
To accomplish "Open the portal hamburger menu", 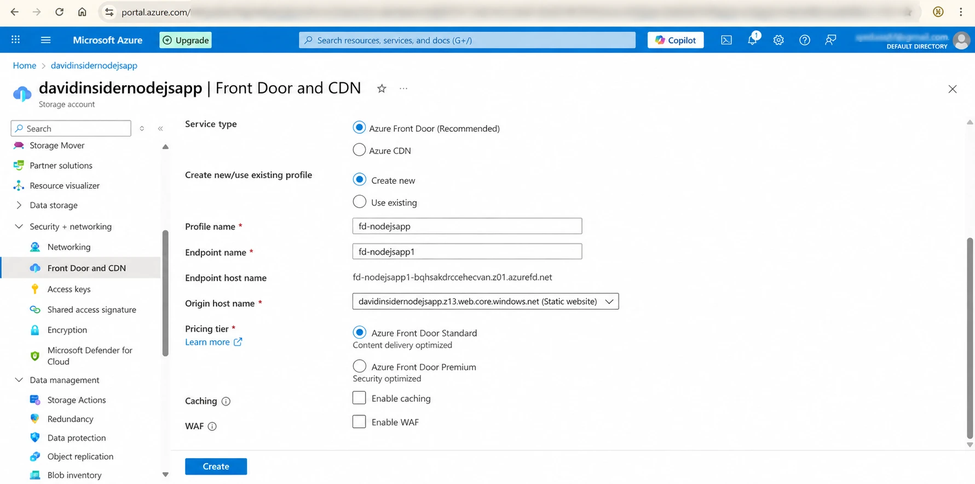I will [x=45, y=40].
